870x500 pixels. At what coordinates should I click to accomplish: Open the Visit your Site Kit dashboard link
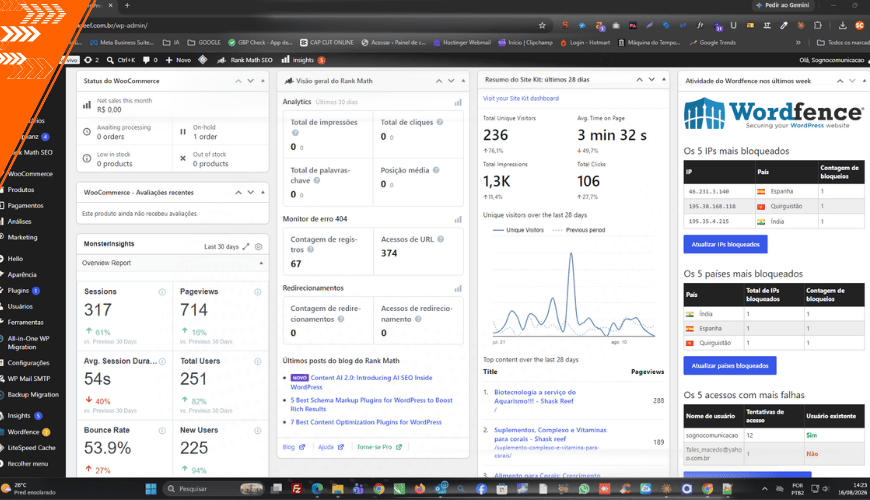[x=520, y=99]
